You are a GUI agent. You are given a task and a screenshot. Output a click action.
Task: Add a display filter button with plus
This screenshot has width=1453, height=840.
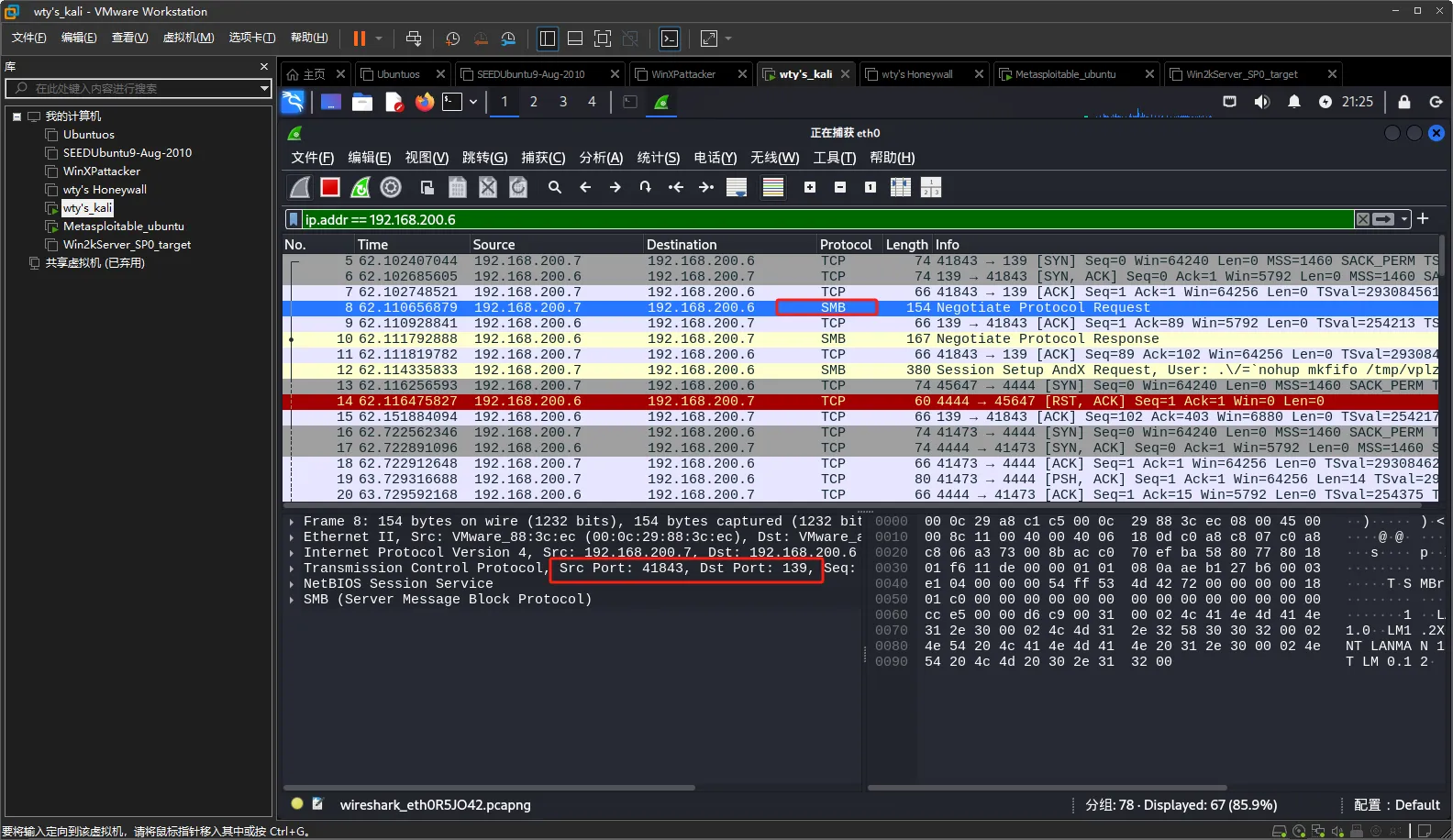pos(1423,218)
